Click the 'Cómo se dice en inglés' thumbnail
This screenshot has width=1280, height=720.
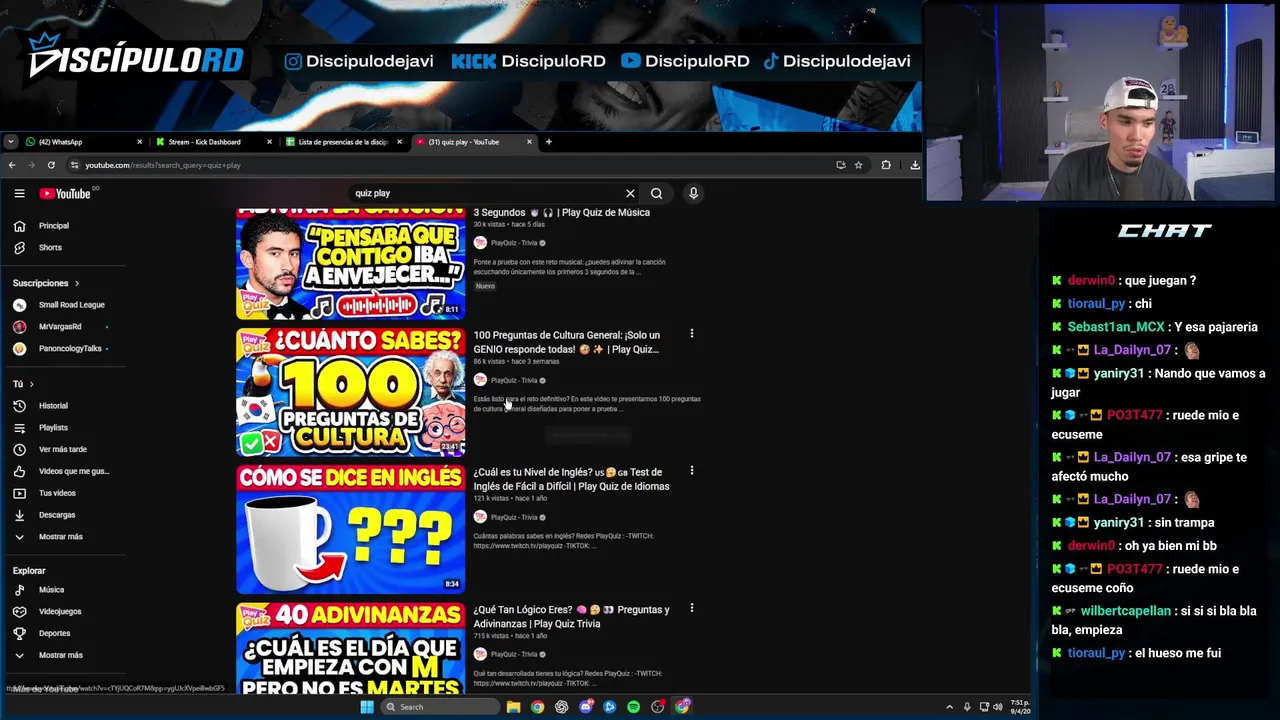[x=350, y=529]
